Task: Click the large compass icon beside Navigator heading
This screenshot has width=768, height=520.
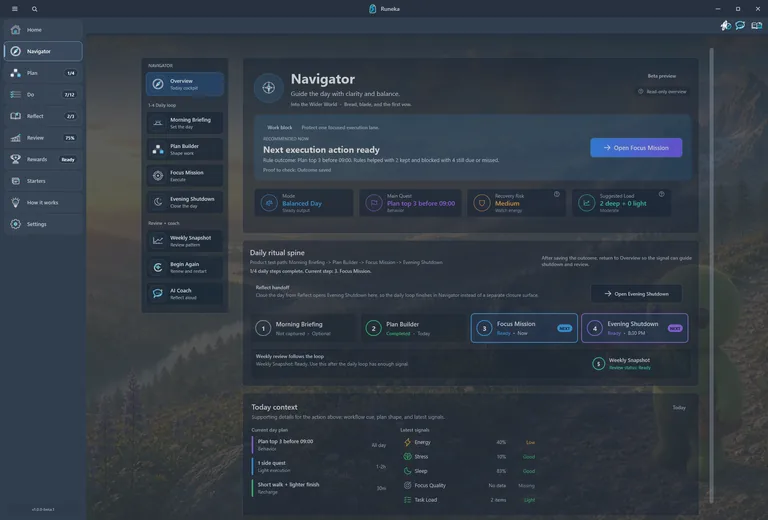Action: [268, 88]
